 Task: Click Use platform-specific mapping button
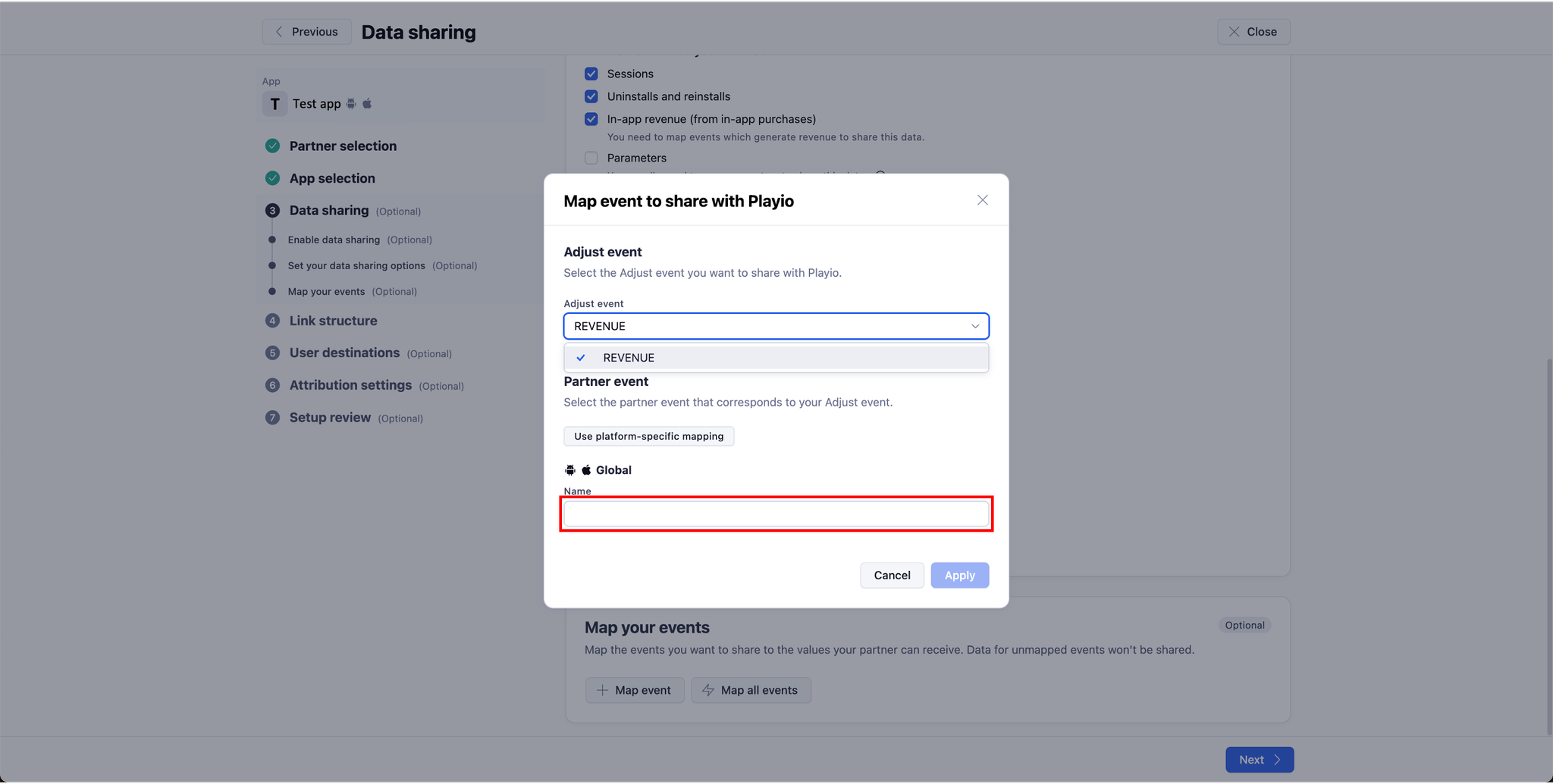pos(648,436)
